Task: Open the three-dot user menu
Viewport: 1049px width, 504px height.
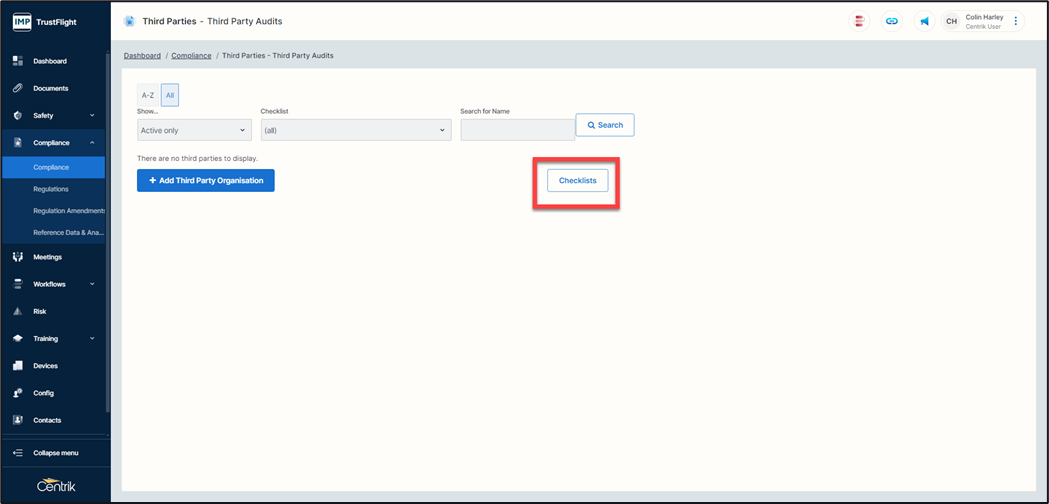Action: (x=1016, y=21)
